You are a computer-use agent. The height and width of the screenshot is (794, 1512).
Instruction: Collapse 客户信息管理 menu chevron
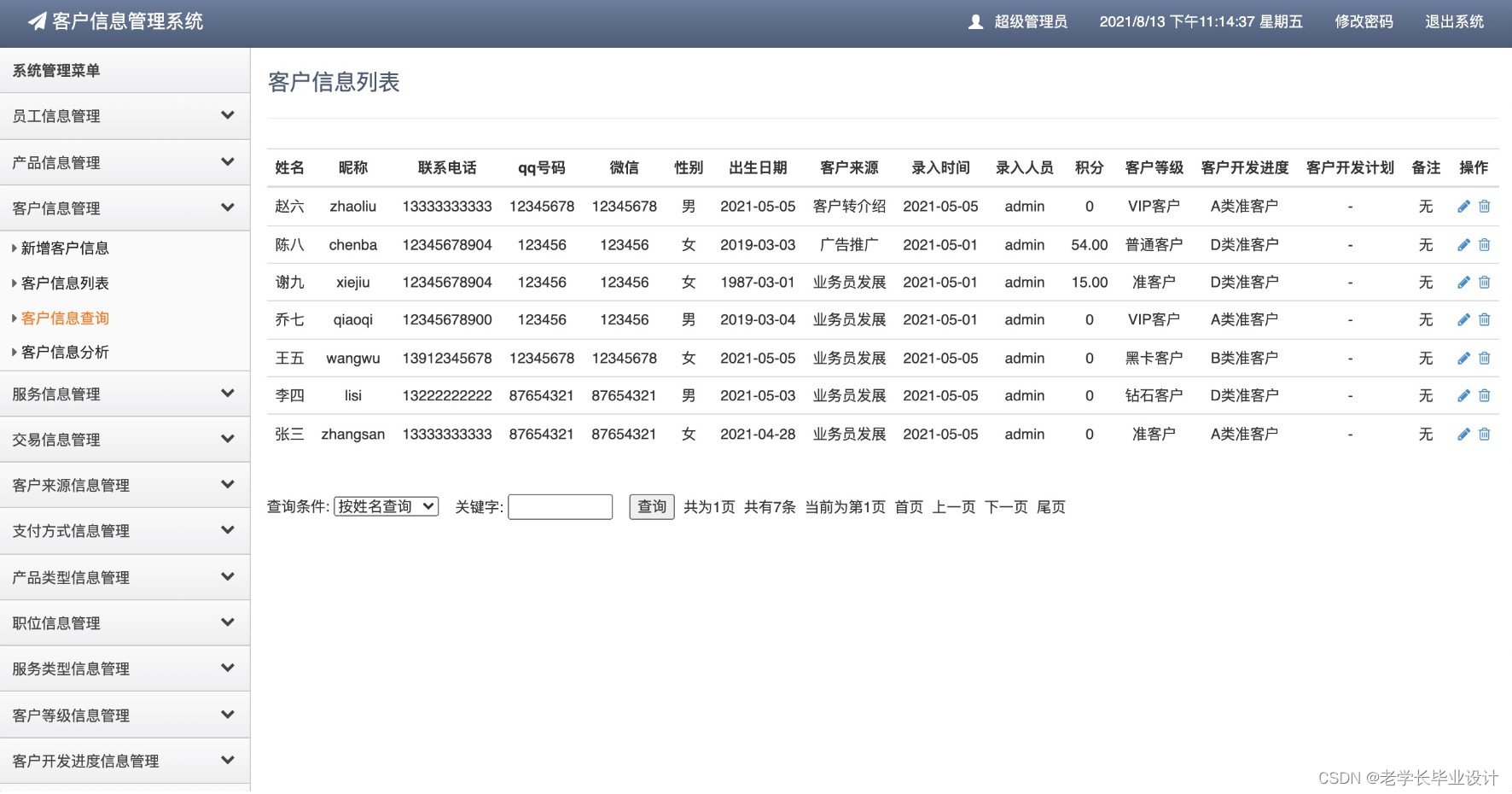pyautogui.click(x=228, y=207)
